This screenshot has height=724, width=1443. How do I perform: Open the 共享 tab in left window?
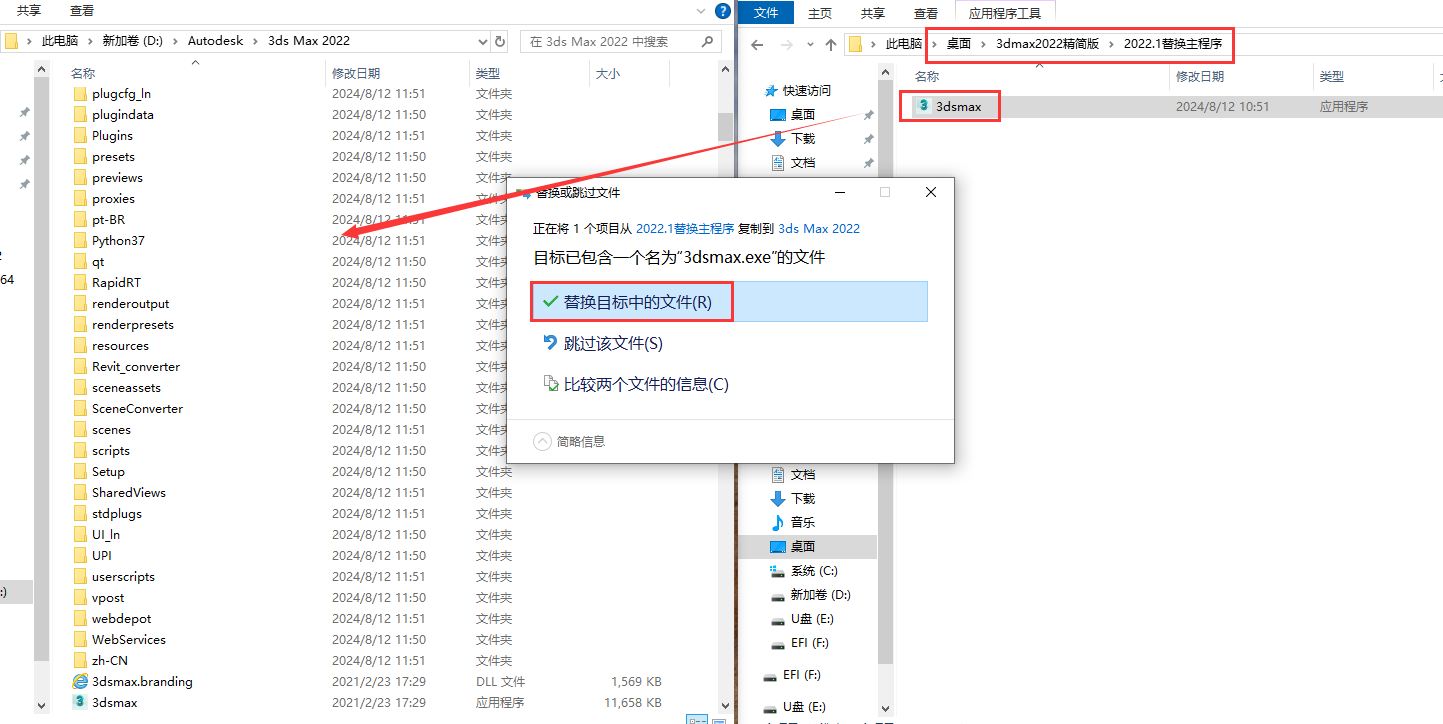[x=29, y=10]
